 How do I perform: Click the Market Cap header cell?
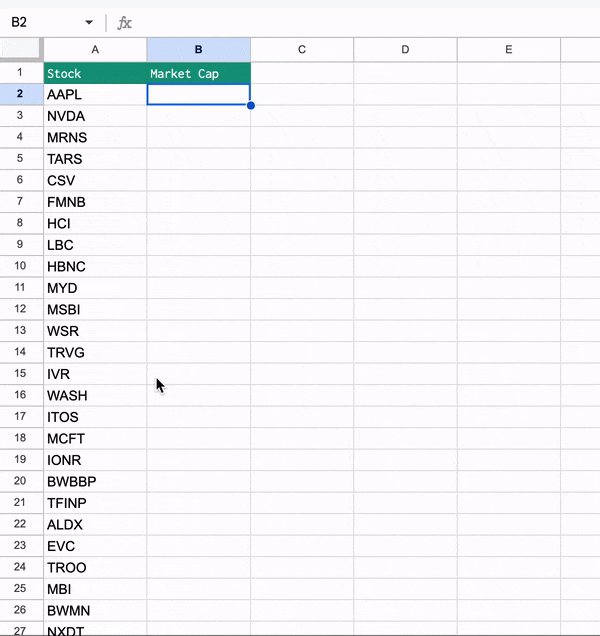pyautogui.click(x=198, y=73)
